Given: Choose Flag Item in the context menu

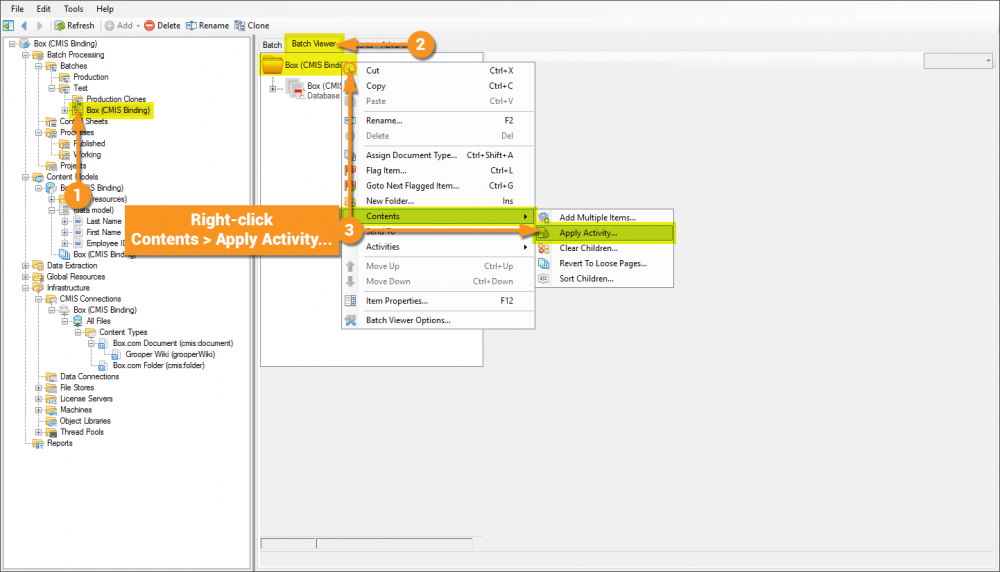Looking at the screenshot, I should tap(438, 170).
